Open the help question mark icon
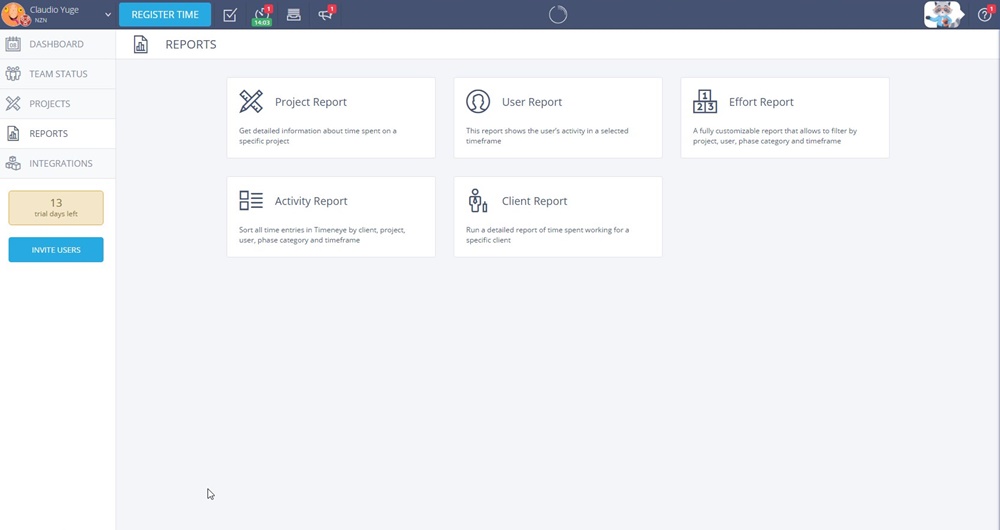 (x=984, y=15)
